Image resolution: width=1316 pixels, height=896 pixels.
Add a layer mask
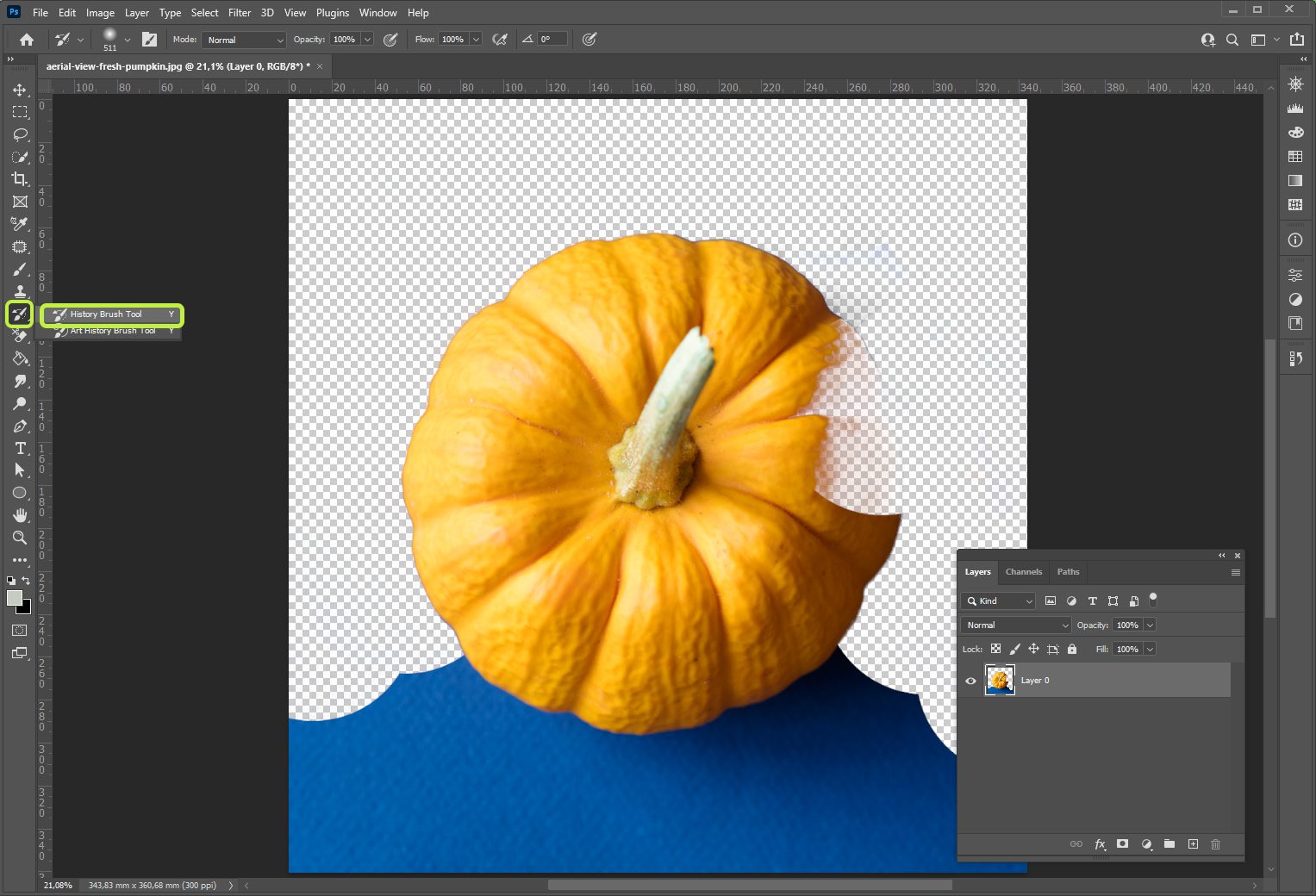(x=1122, y=844)
